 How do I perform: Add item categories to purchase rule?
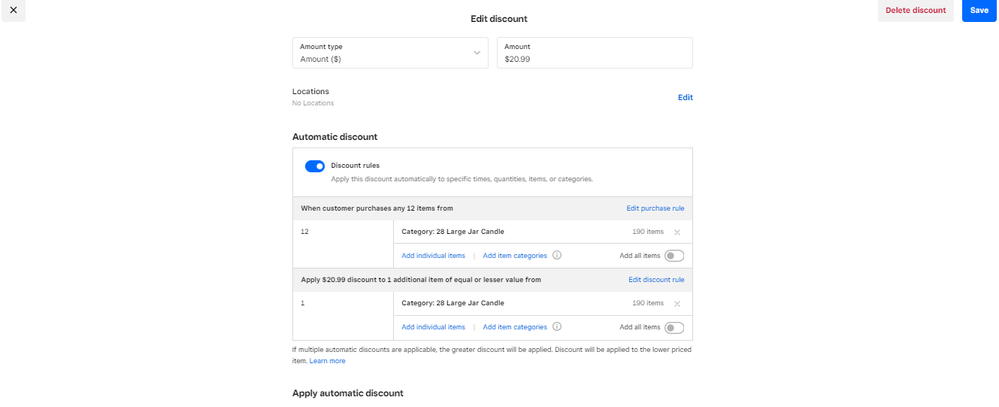point(515,255)
